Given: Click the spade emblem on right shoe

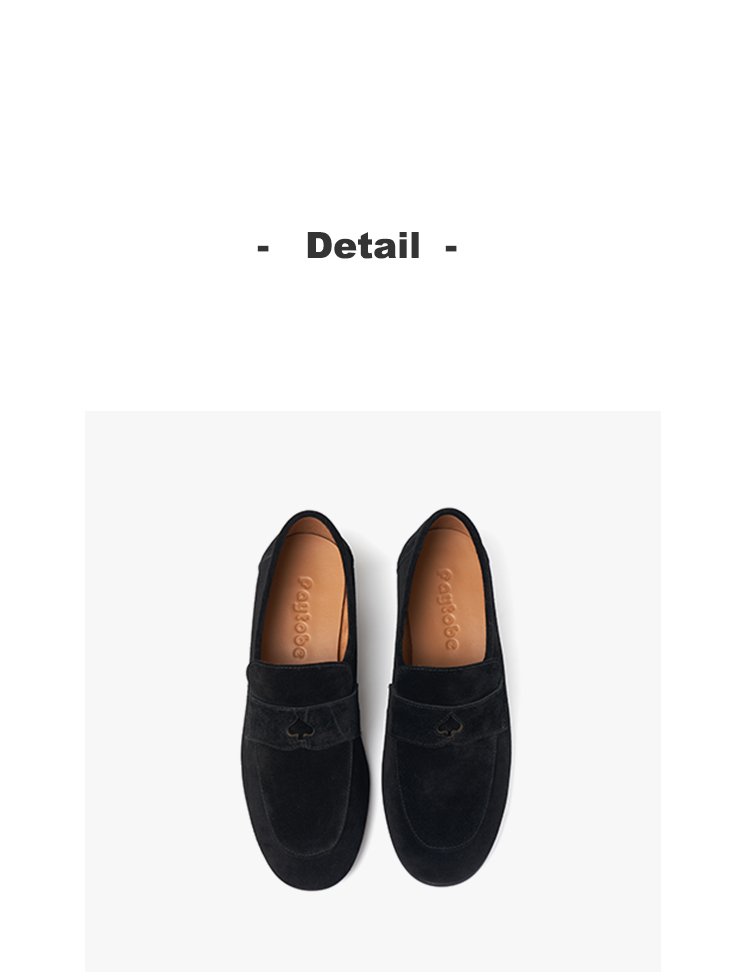Looking at the screenshot, I should point(448,727).
